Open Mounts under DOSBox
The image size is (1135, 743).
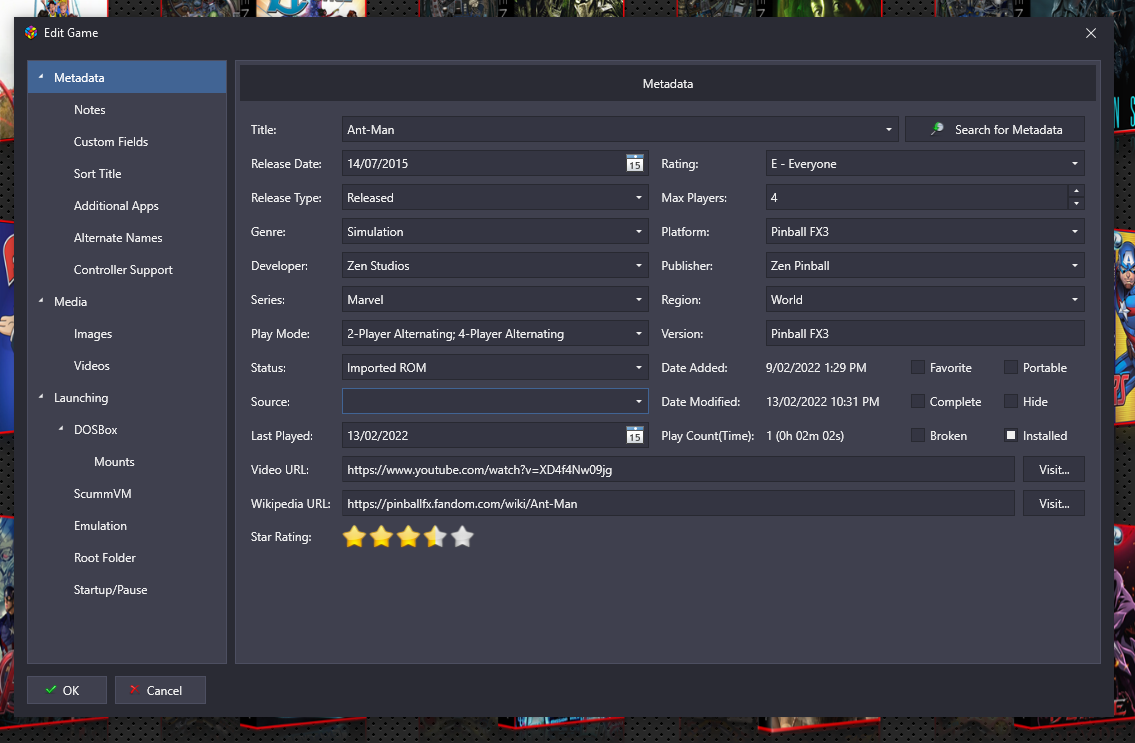pyautogui.click(x=114, y=461)
